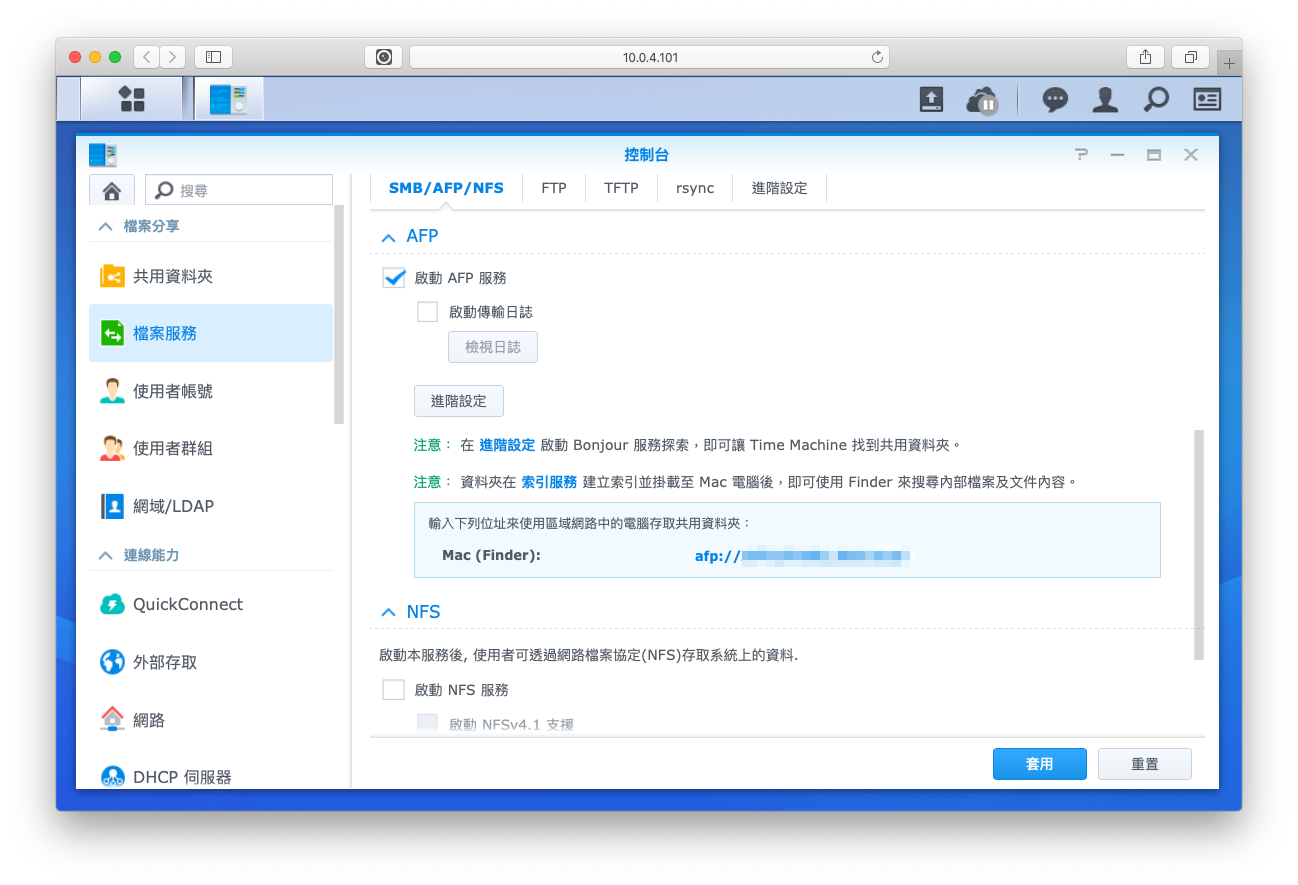The width and height of the screenshot is (1298, 885).
Task: Click the 檔案服務 file services icon
Action: coord(112,333)
